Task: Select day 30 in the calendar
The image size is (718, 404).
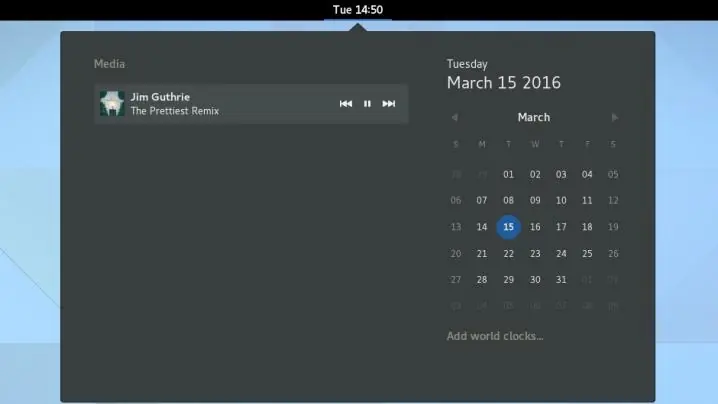Action: pyautogui.click(x=535, y=279)
